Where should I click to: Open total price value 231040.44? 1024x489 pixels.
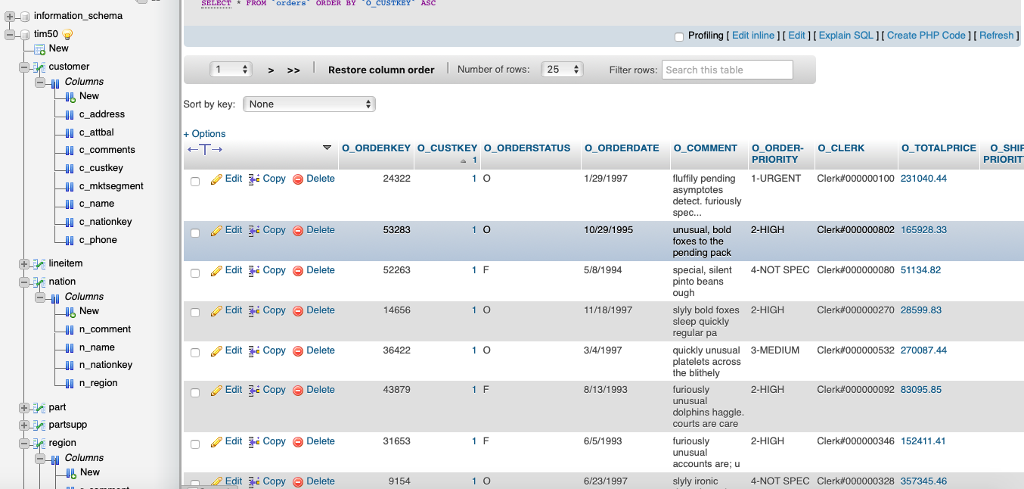pos(923,178)
